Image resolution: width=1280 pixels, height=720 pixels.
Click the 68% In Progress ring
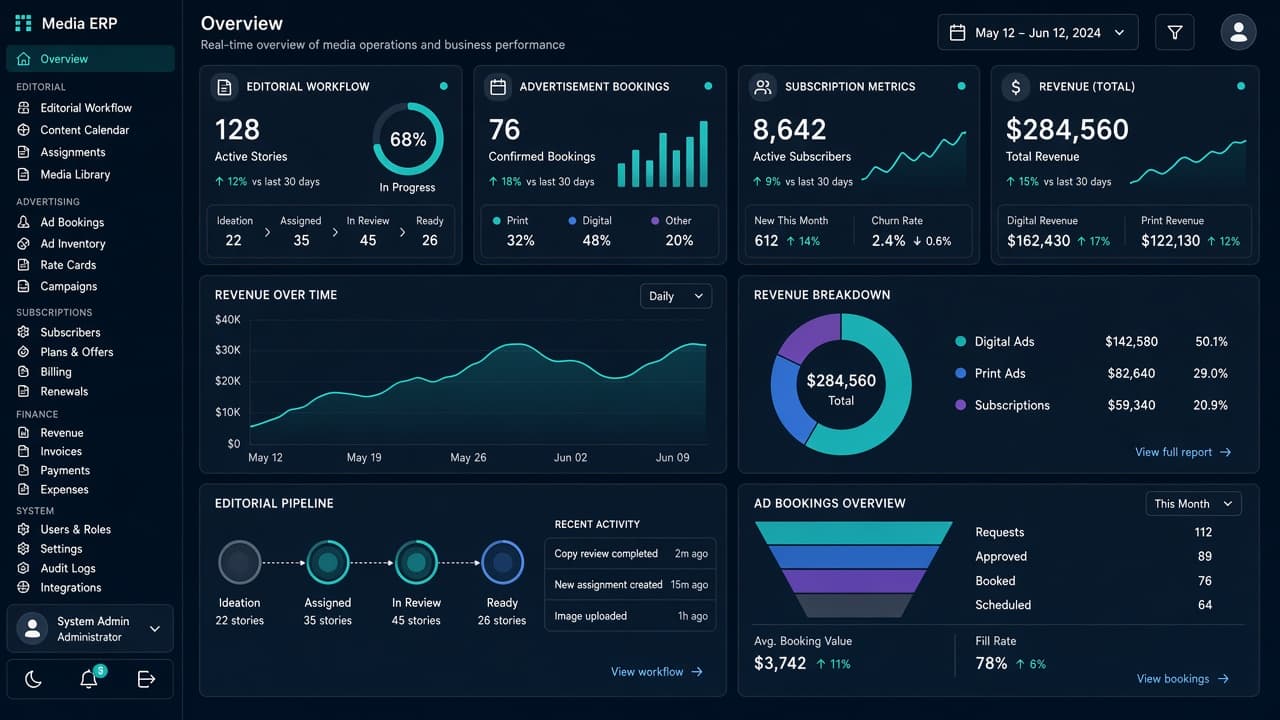click(408, 139)
